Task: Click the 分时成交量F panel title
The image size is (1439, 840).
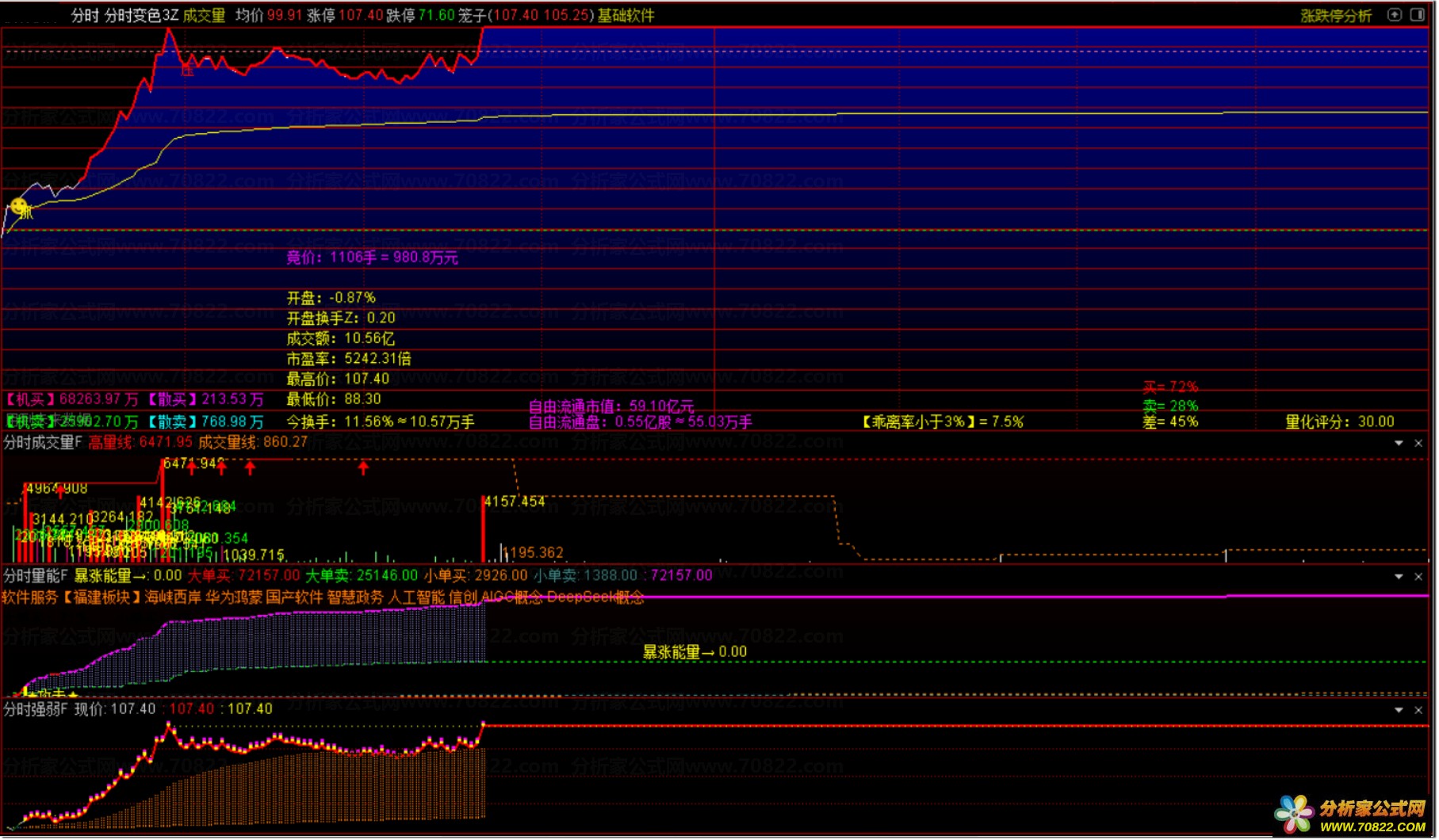Action: (43, 441)
